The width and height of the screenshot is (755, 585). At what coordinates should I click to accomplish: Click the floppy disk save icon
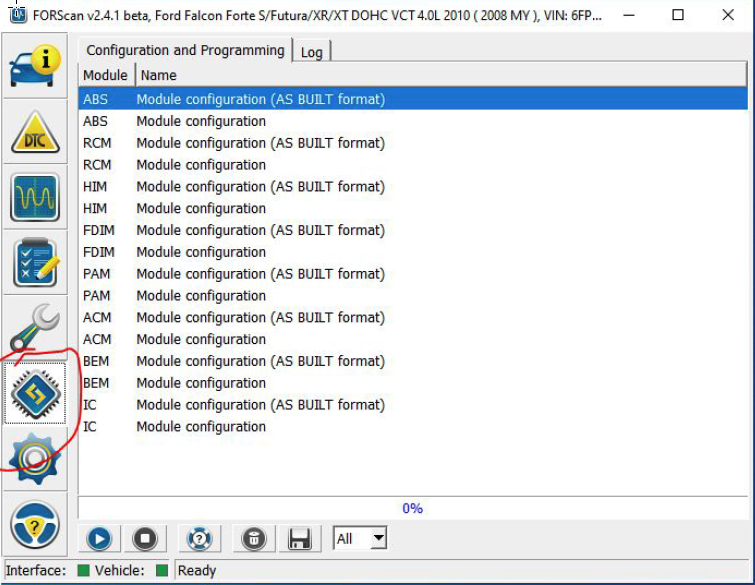(300, 538)
